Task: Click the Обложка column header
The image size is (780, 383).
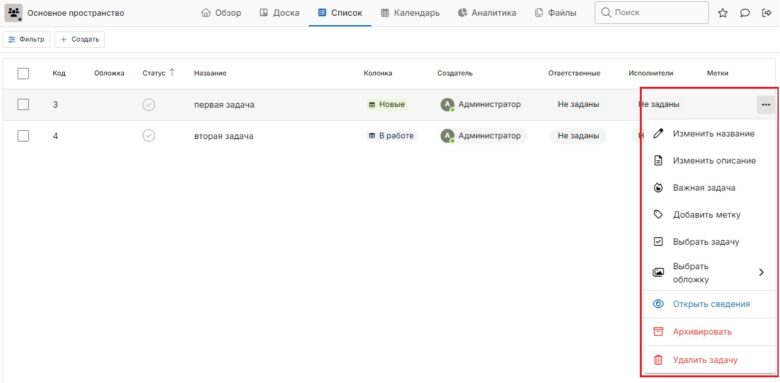Action: point(109,73)
